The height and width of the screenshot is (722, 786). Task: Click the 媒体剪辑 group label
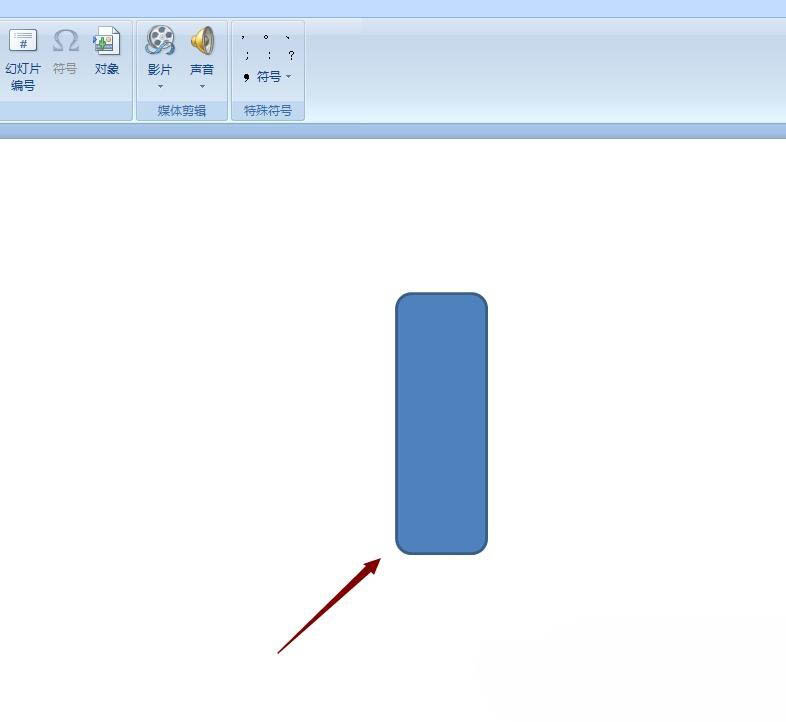[181, 111]
